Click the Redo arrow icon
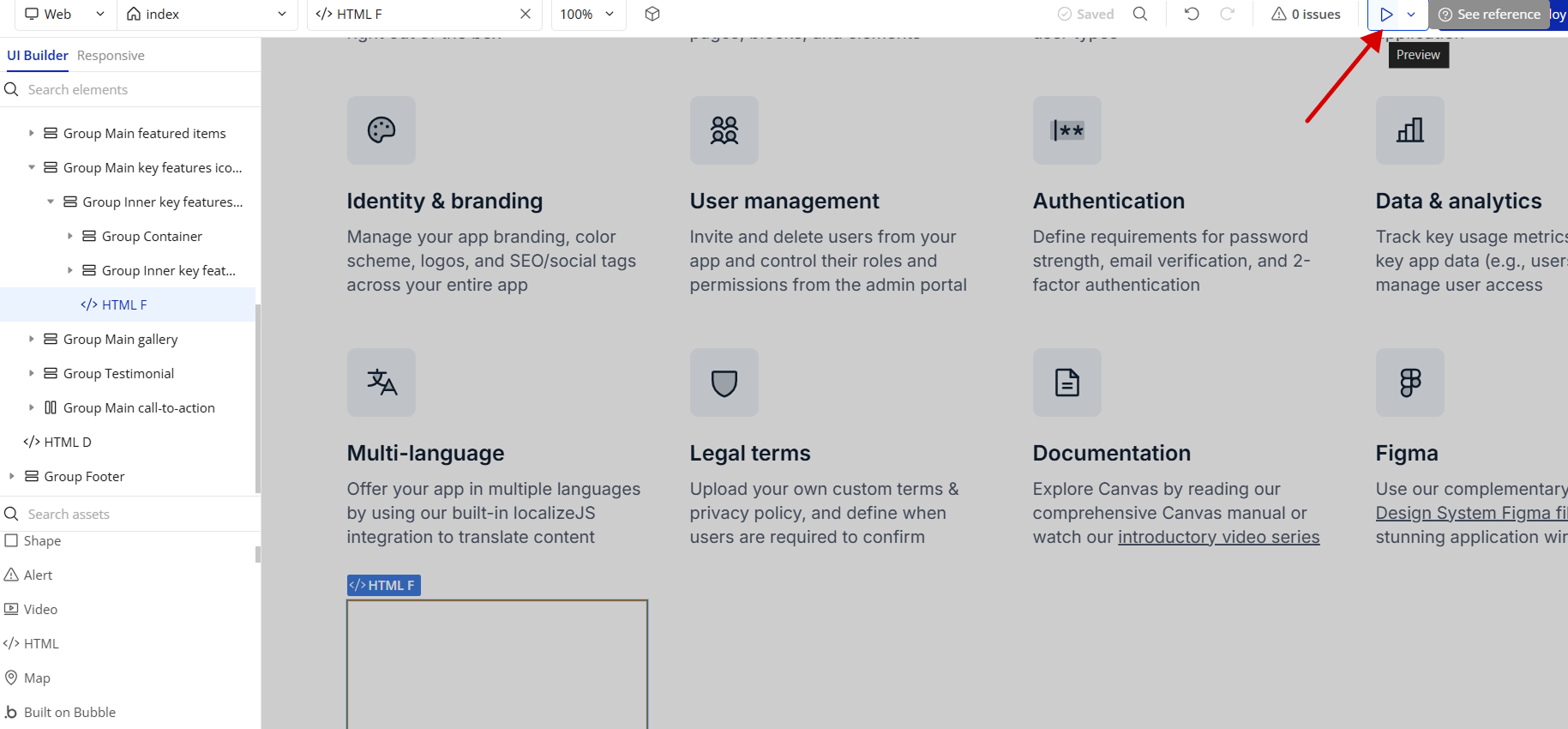The height and width of the screenshot is (729, 1568). (x=1228, y=14)
